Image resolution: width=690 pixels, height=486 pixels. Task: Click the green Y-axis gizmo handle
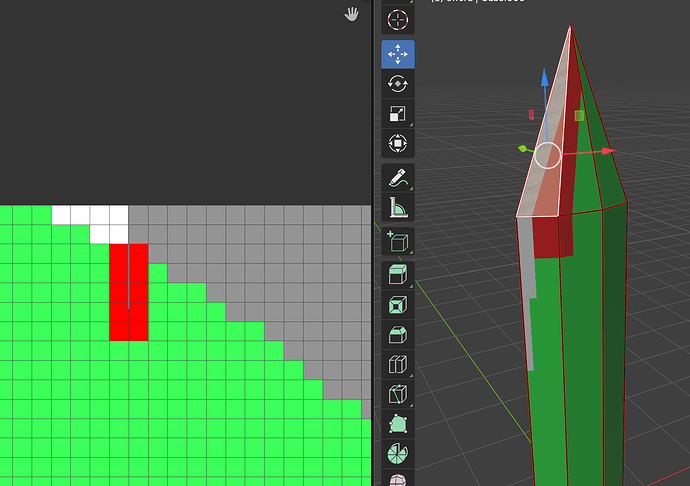(x=522, y=149)
